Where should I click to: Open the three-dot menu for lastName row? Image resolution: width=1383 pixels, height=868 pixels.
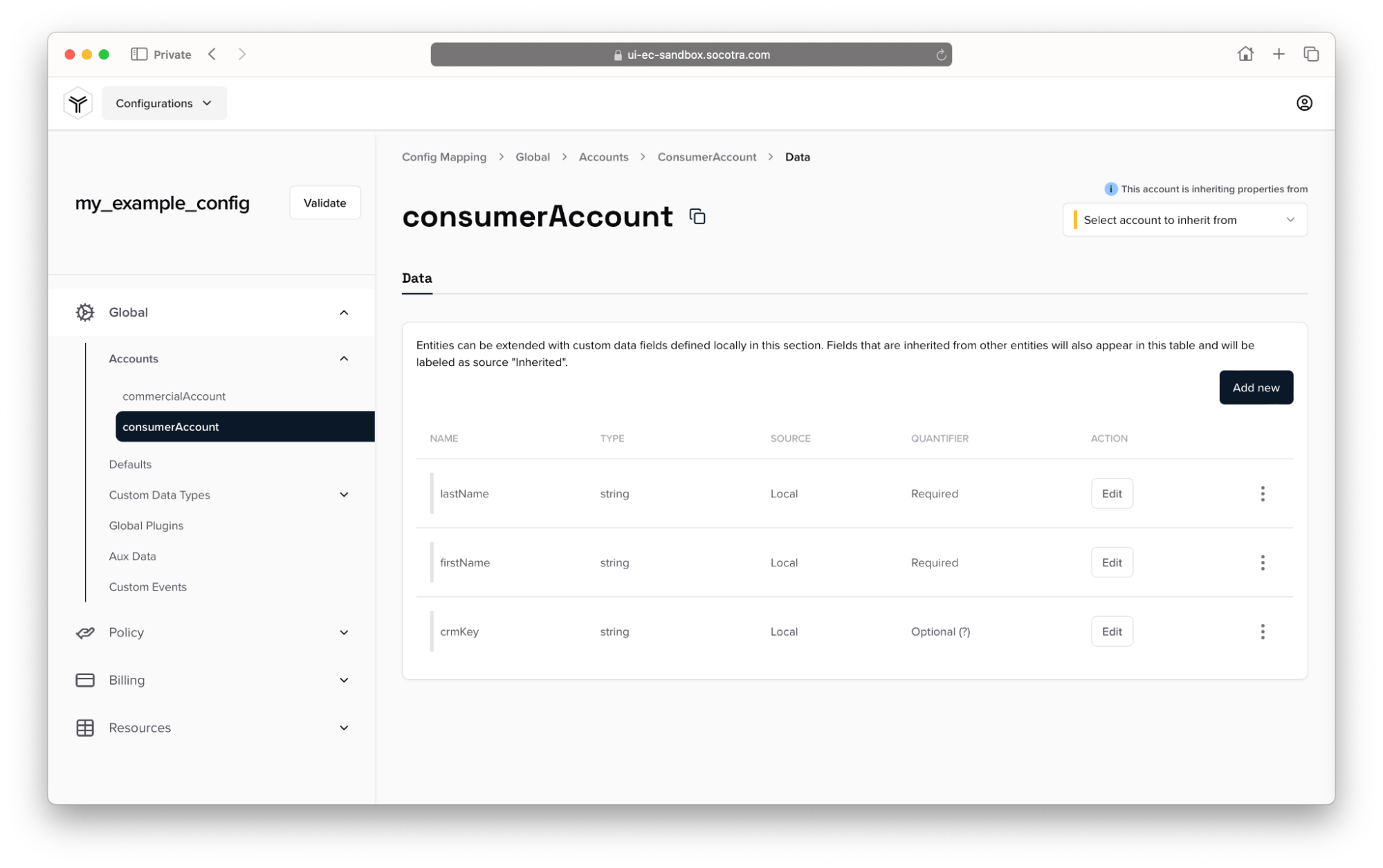1262,494
